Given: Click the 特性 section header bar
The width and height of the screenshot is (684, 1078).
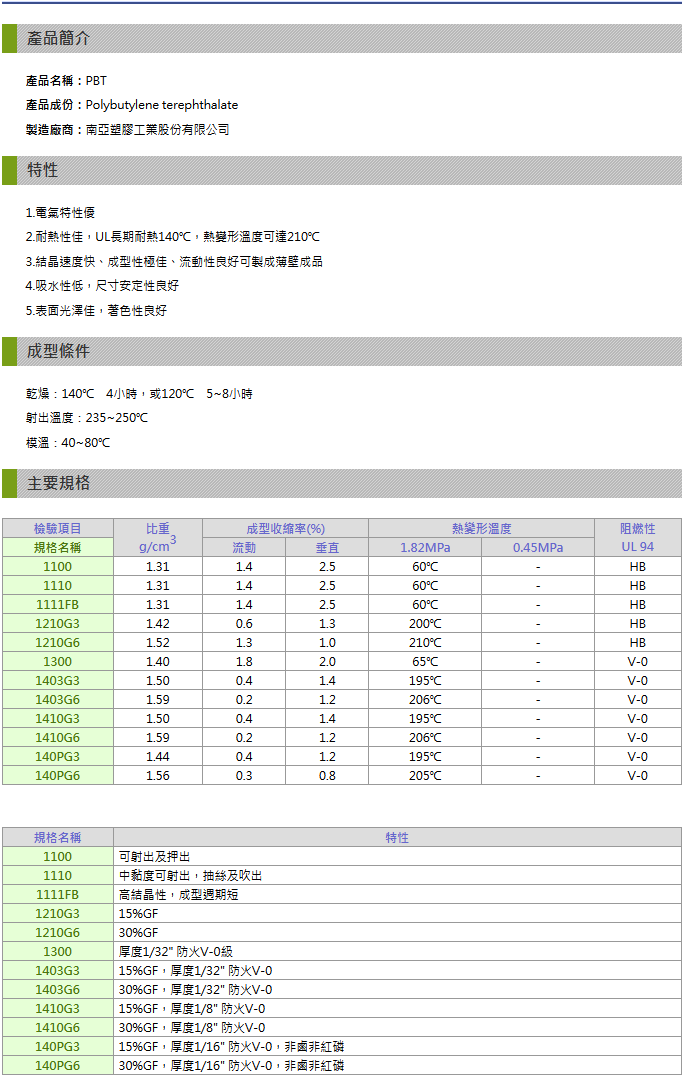Looking at the screenshot, I should (42, 170).
